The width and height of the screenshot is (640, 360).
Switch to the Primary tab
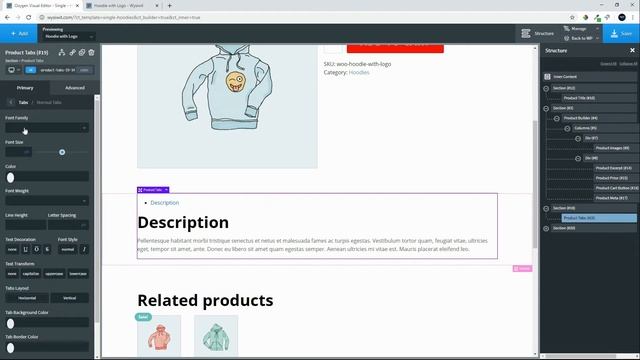coord(25,88)
